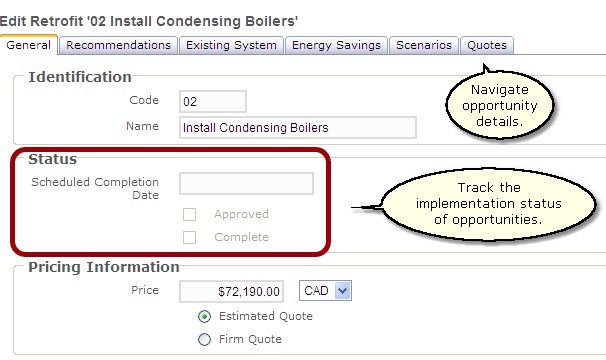This screenshot has height=360, width=606.
Task: Switch to the General tab
Action: pyautogui.click(x=29, y=45)
